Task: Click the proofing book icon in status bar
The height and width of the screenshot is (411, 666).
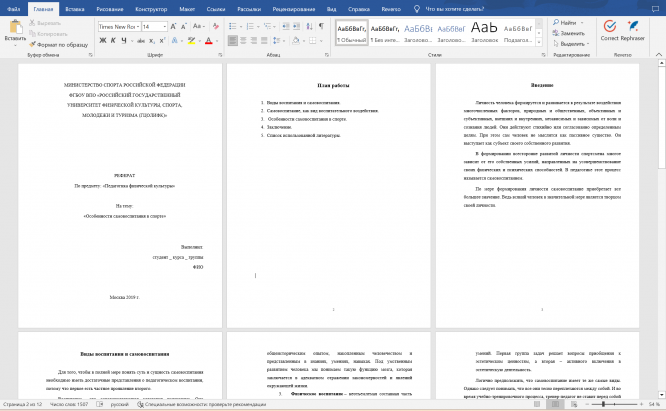Action: tap(99, 404)
